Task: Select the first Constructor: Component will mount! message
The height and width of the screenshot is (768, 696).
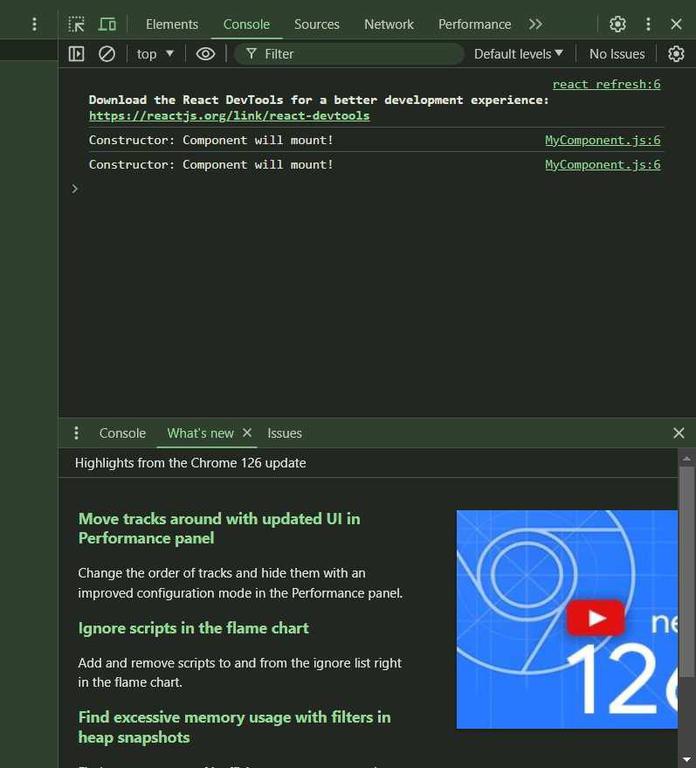Action: click(x=211, y=140)
